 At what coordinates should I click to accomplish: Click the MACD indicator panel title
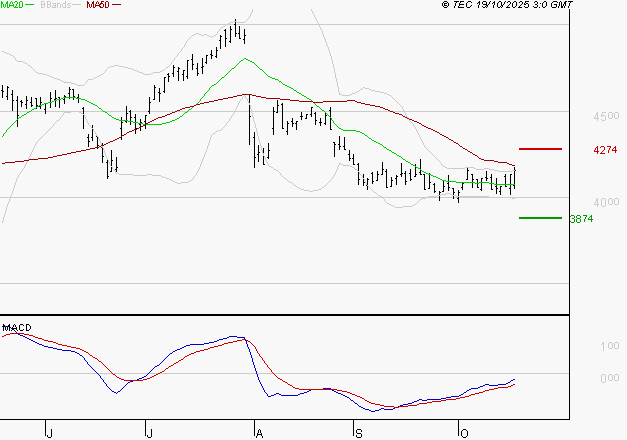point(16,328)
